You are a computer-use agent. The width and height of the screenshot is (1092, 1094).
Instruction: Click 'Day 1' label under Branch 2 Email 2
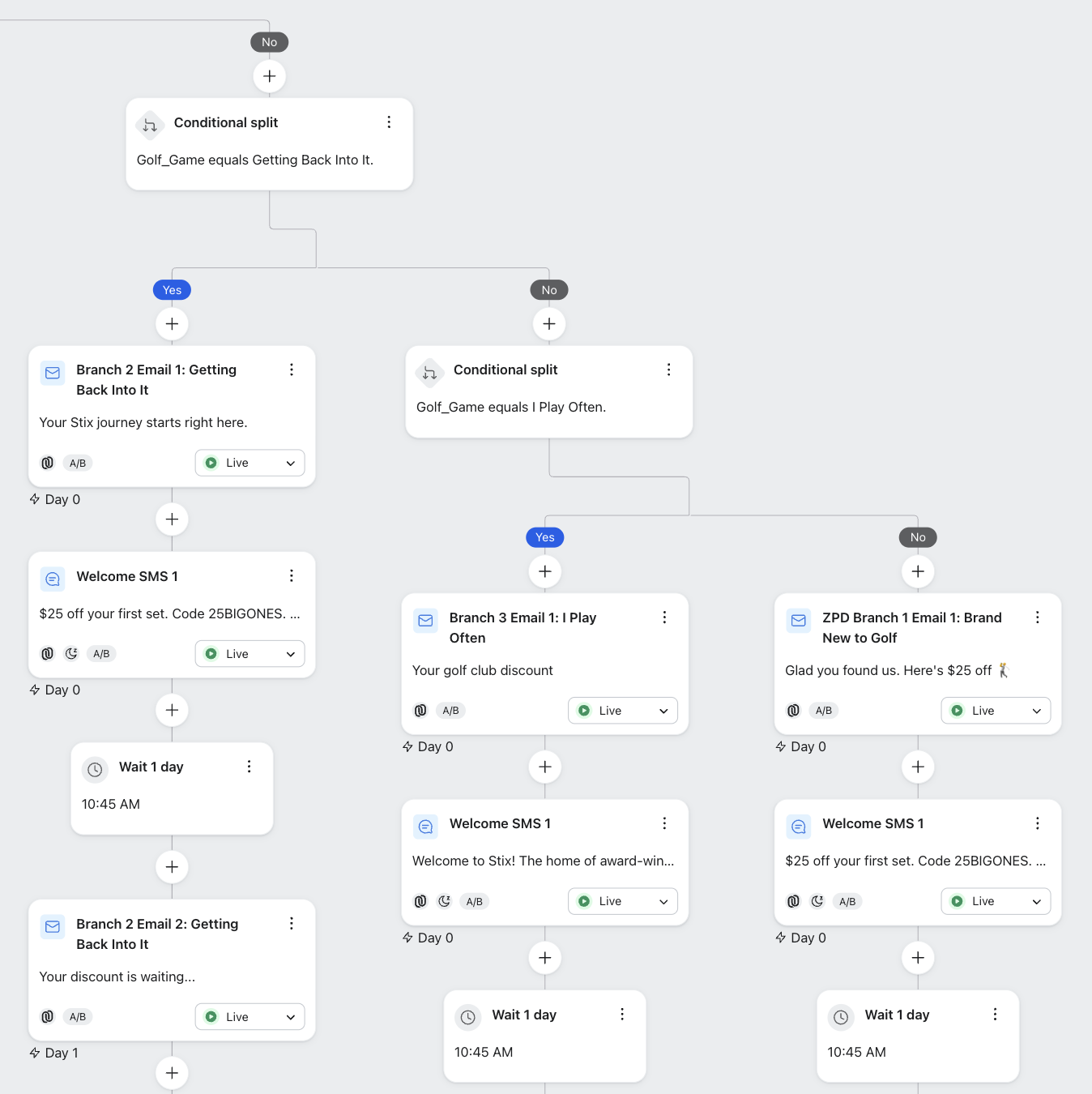[x=62, y=1053]
